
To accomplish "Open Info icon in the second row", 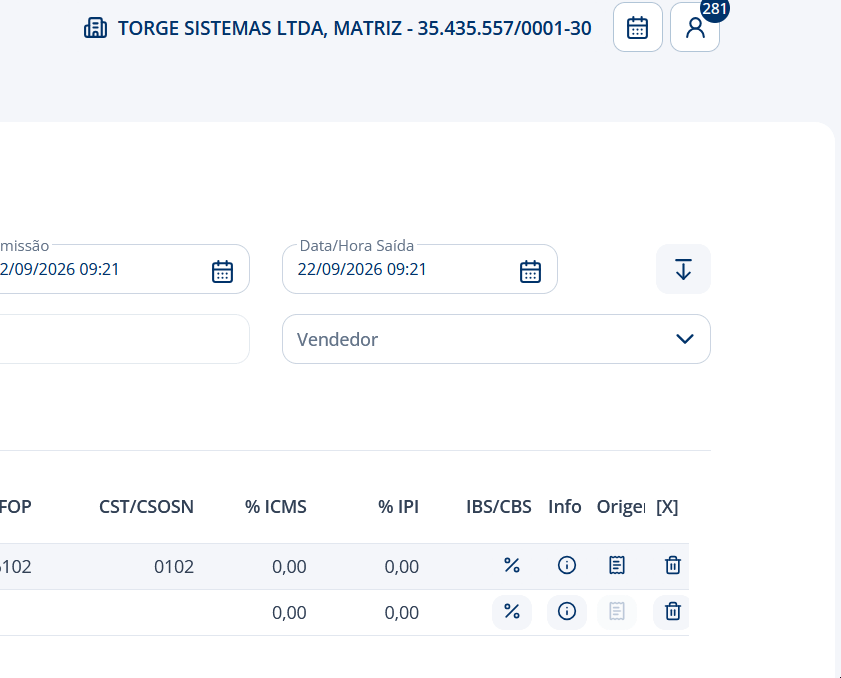I will pyautogui.click(x=567, y=612).
